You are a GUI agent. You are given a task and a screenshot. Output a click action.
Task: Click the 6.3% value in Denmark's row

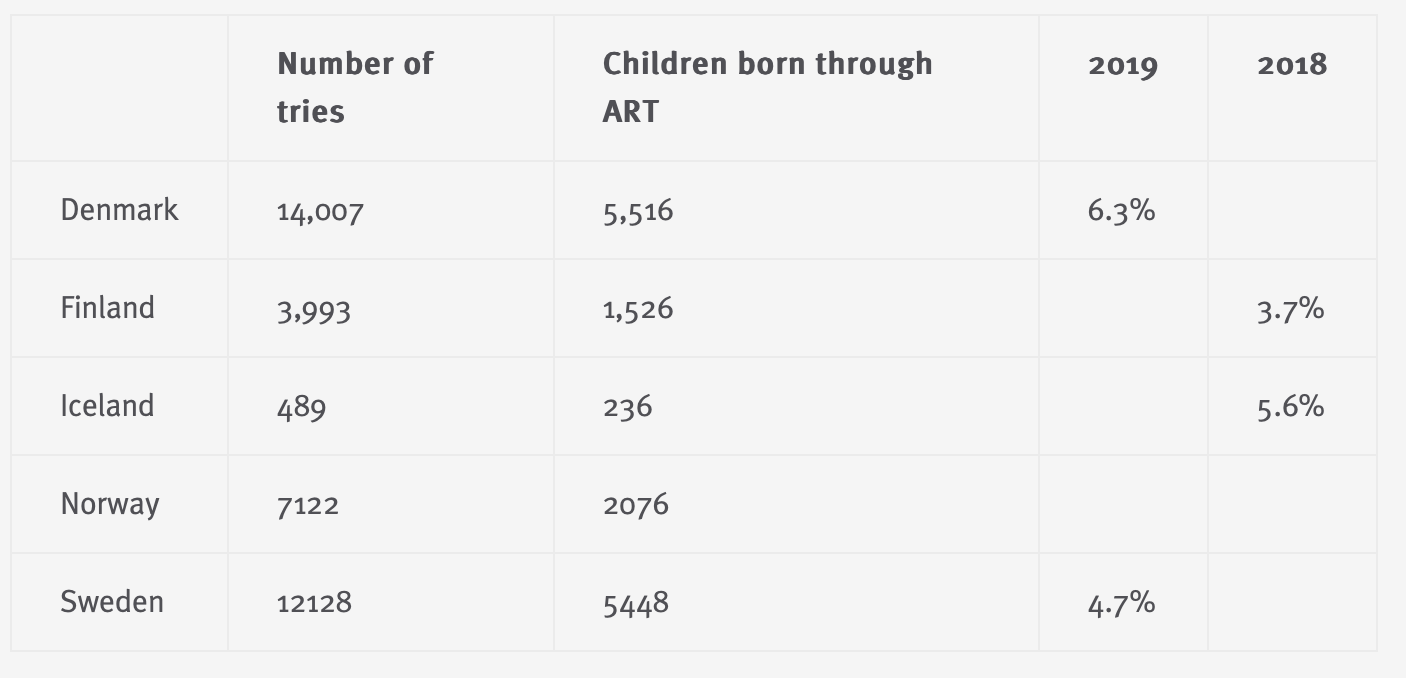click(x=1121, y=211)
